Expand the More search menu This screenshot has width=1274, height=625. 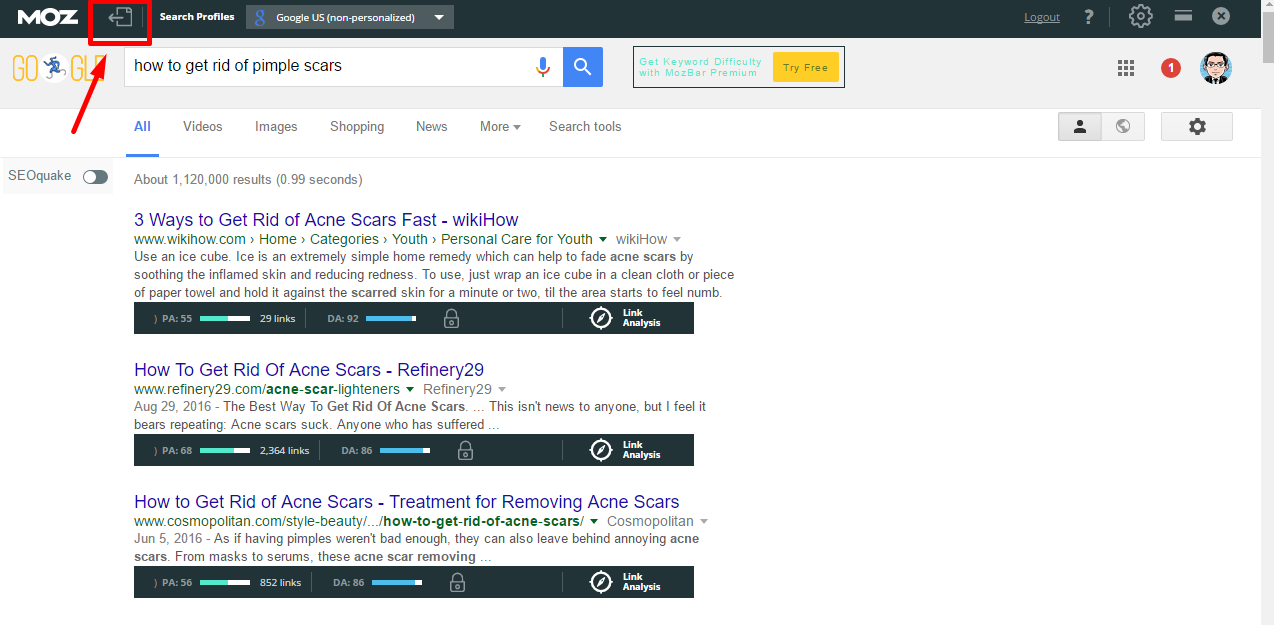coord(500,127)
